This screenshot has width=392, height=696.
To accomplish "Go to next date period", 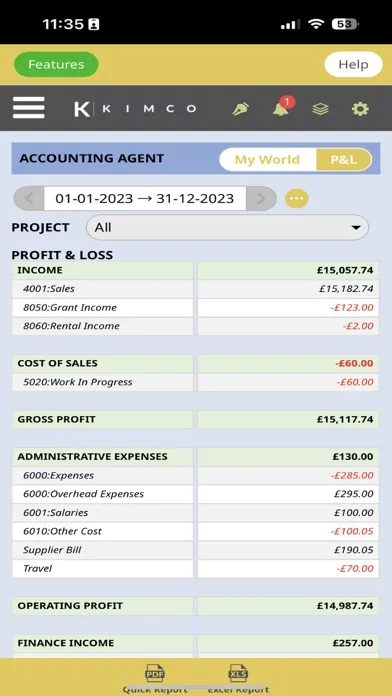I will 261,198.
